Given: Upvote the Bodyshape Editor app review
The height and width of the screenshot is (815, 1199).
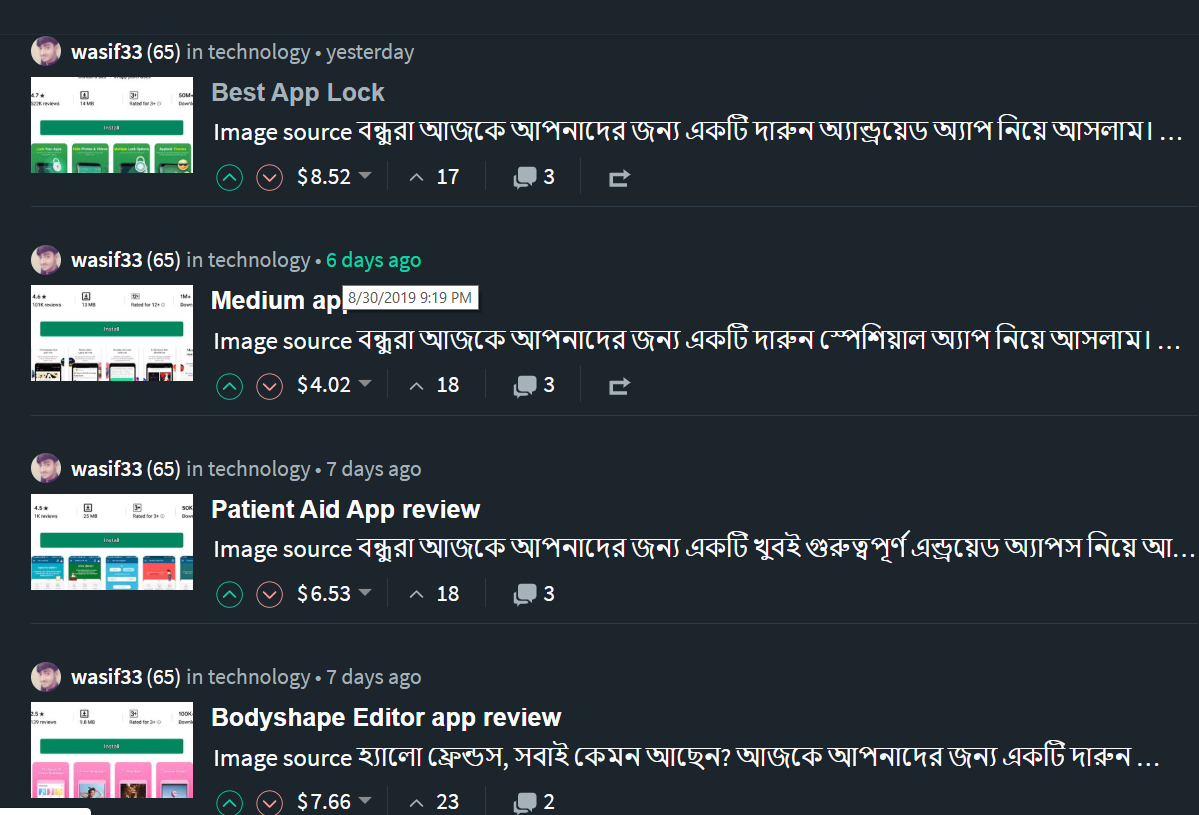Looking at the screenshot, I should pos(230,802).
